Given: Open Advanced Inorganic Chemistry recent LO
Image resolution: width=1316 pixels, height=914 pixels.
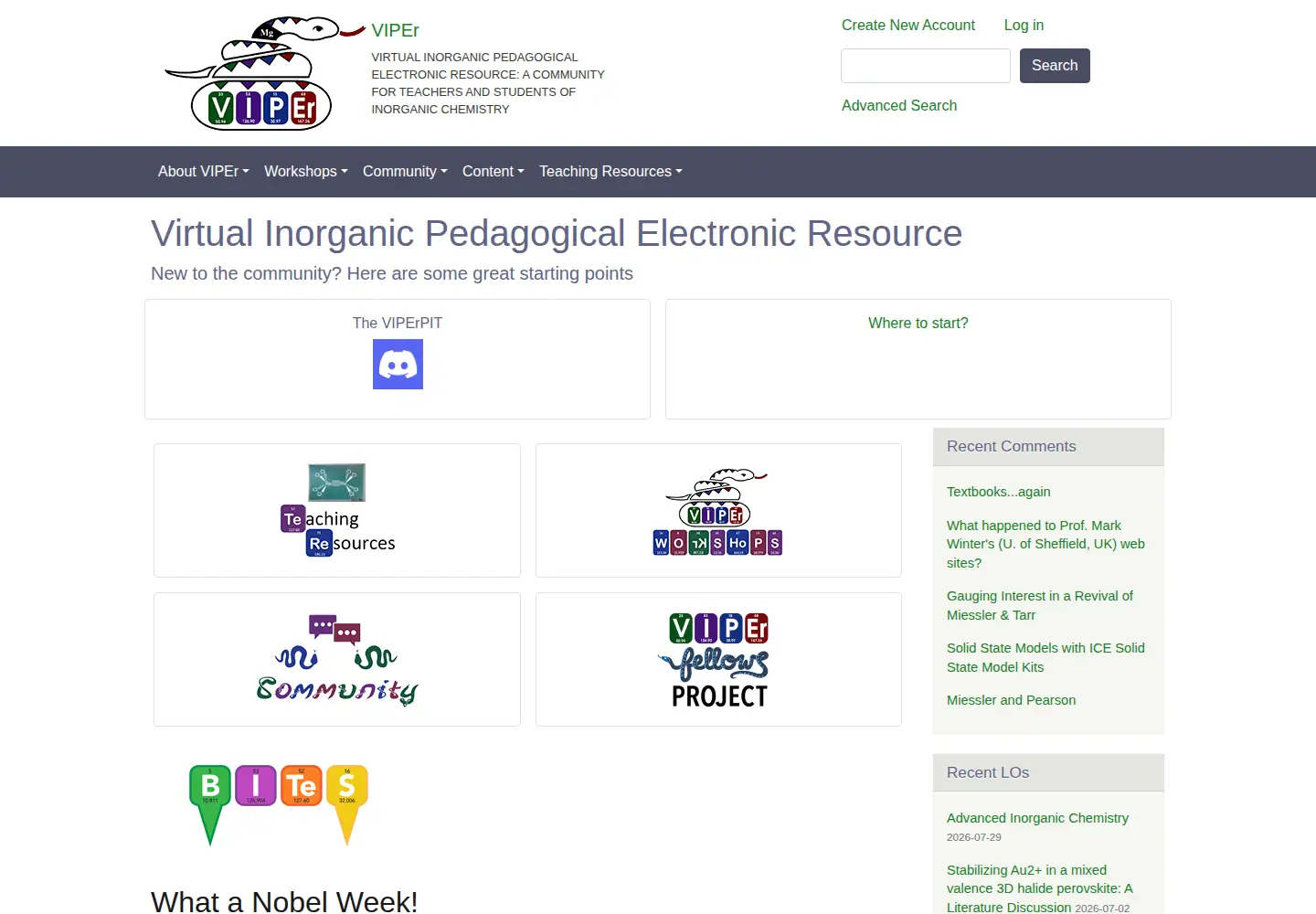Looking at the screenshot, I should (1037, 818).
